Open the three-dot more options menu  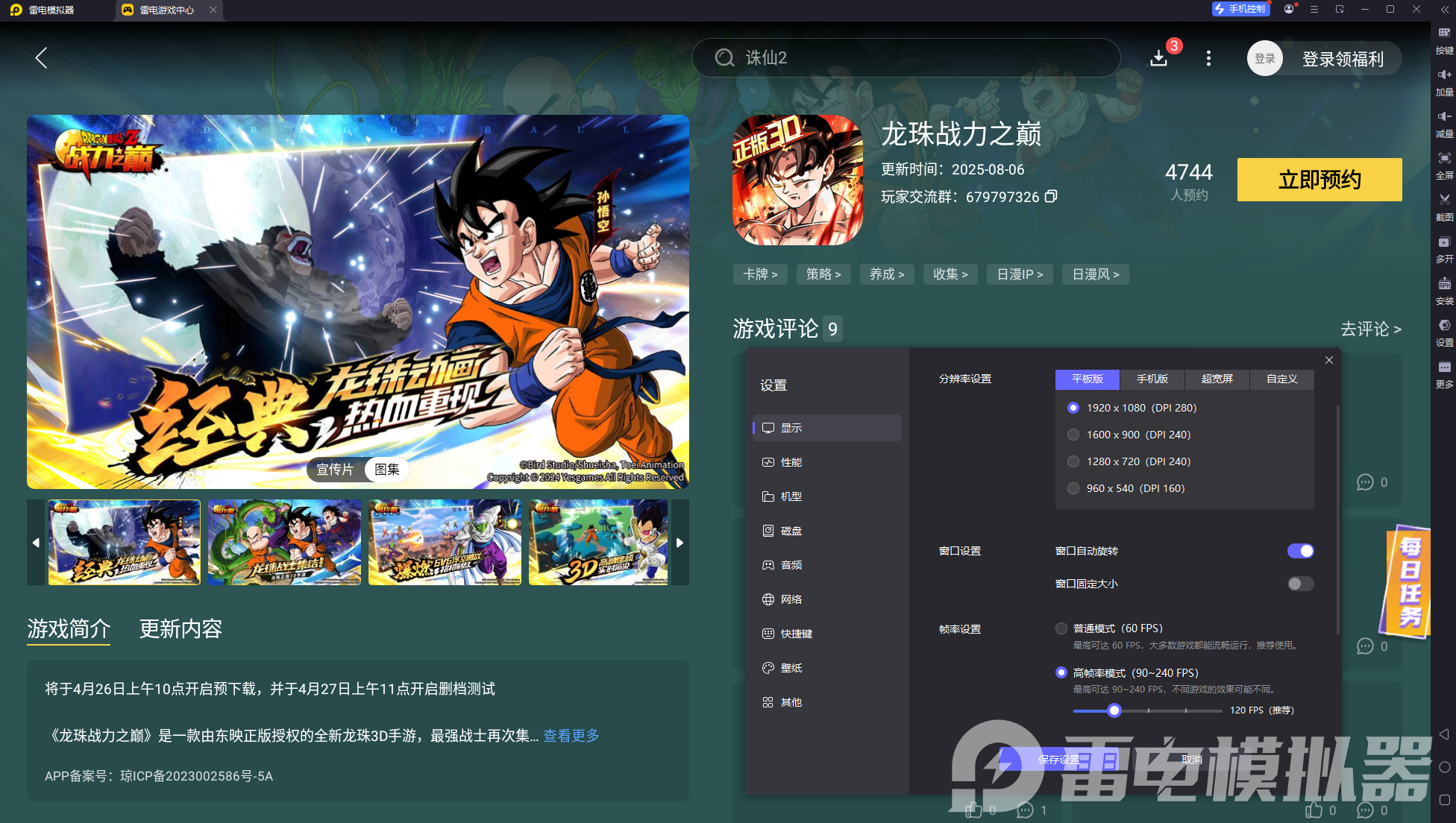point(1208,58)
